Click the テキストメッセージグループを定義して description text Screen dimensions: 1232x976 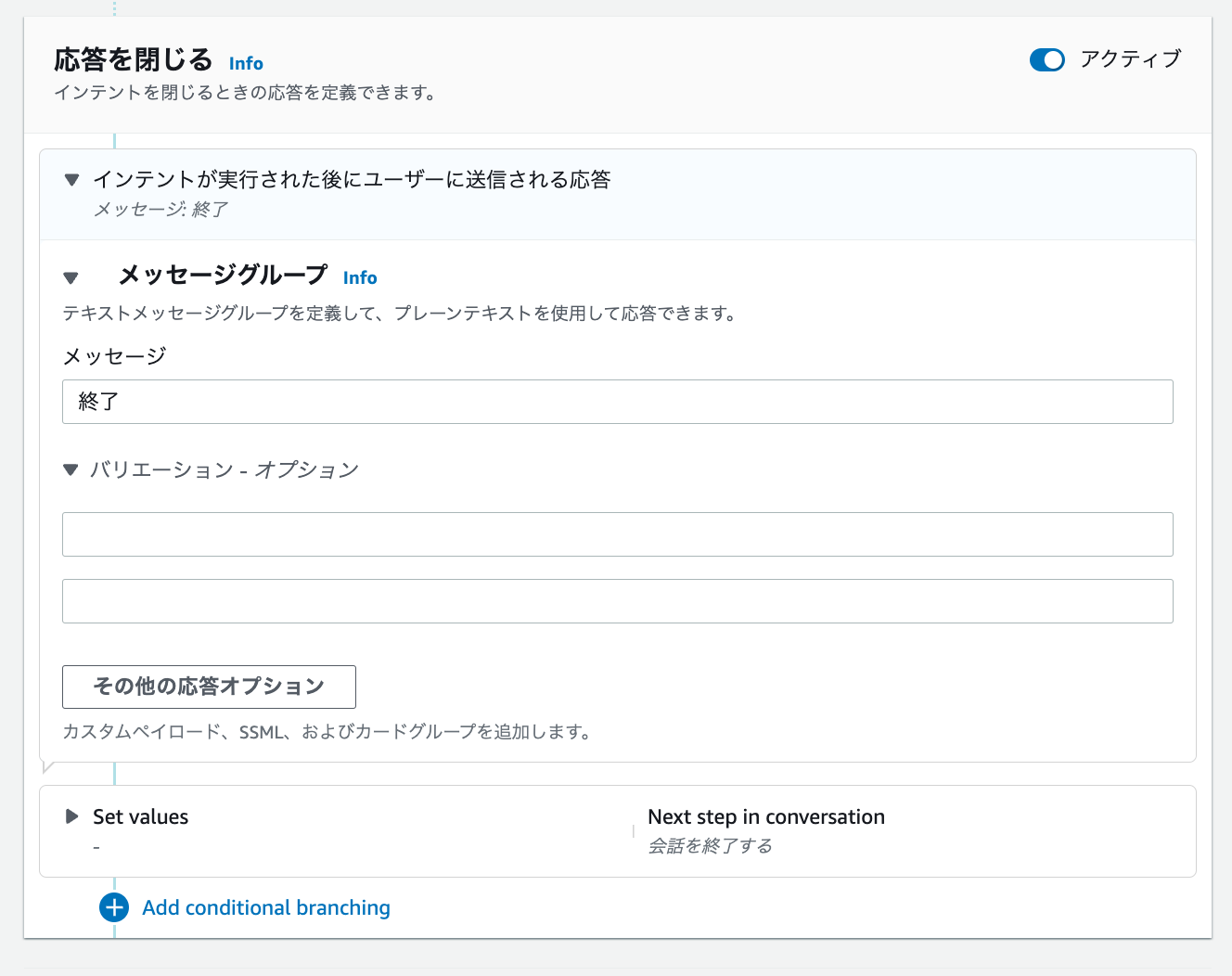(x=401, y=314)
